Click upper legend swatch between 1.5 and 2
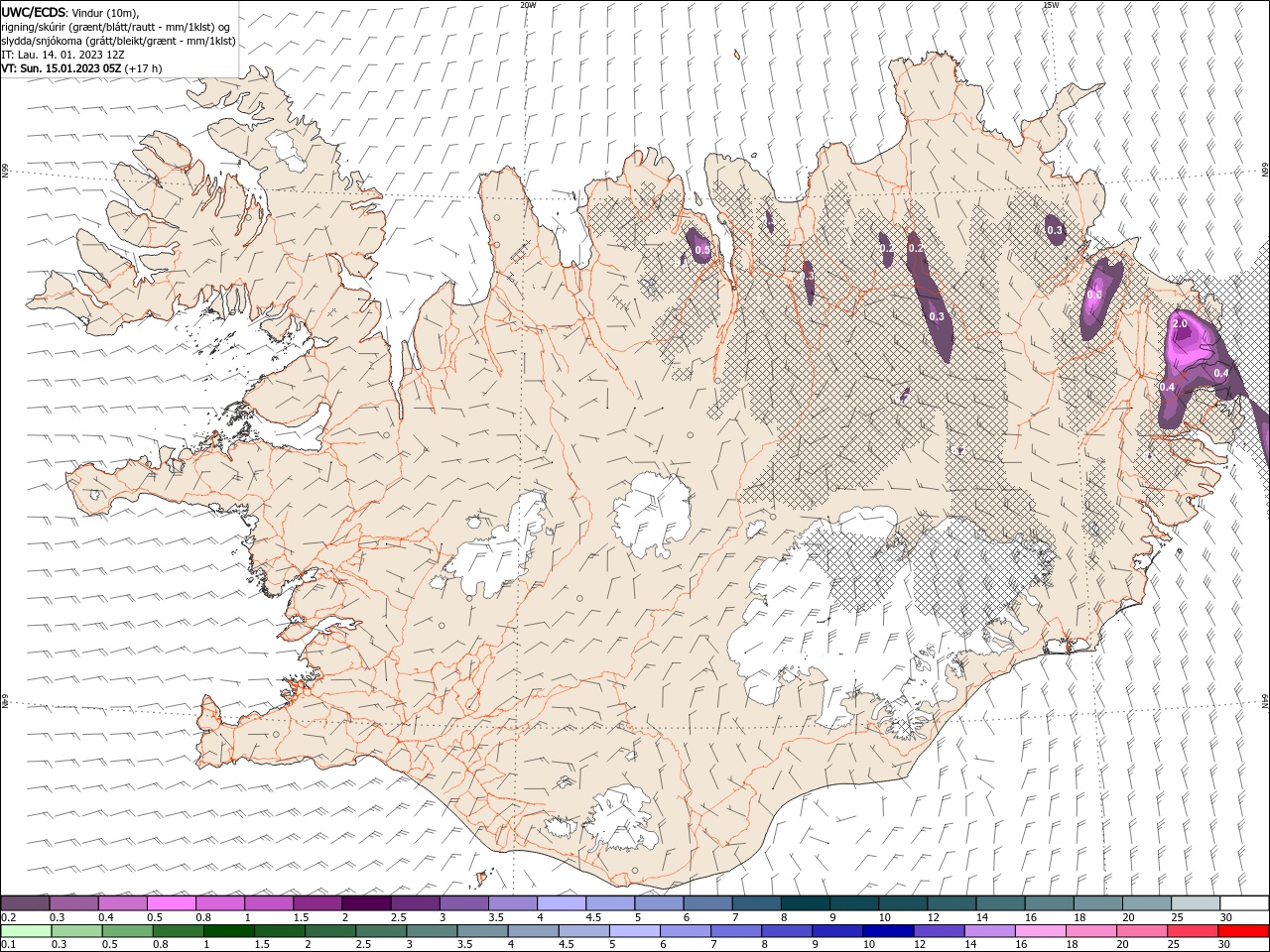 click(x=317, y=902)
